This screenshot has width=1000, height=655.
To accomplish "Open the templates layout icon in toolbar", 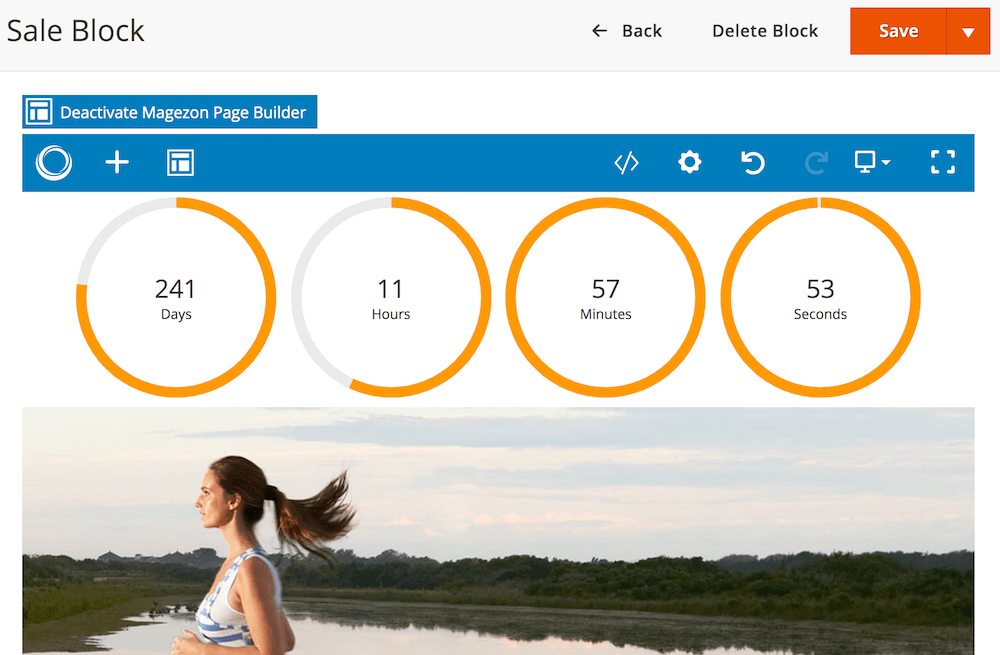I will click(x=180, y=163).
